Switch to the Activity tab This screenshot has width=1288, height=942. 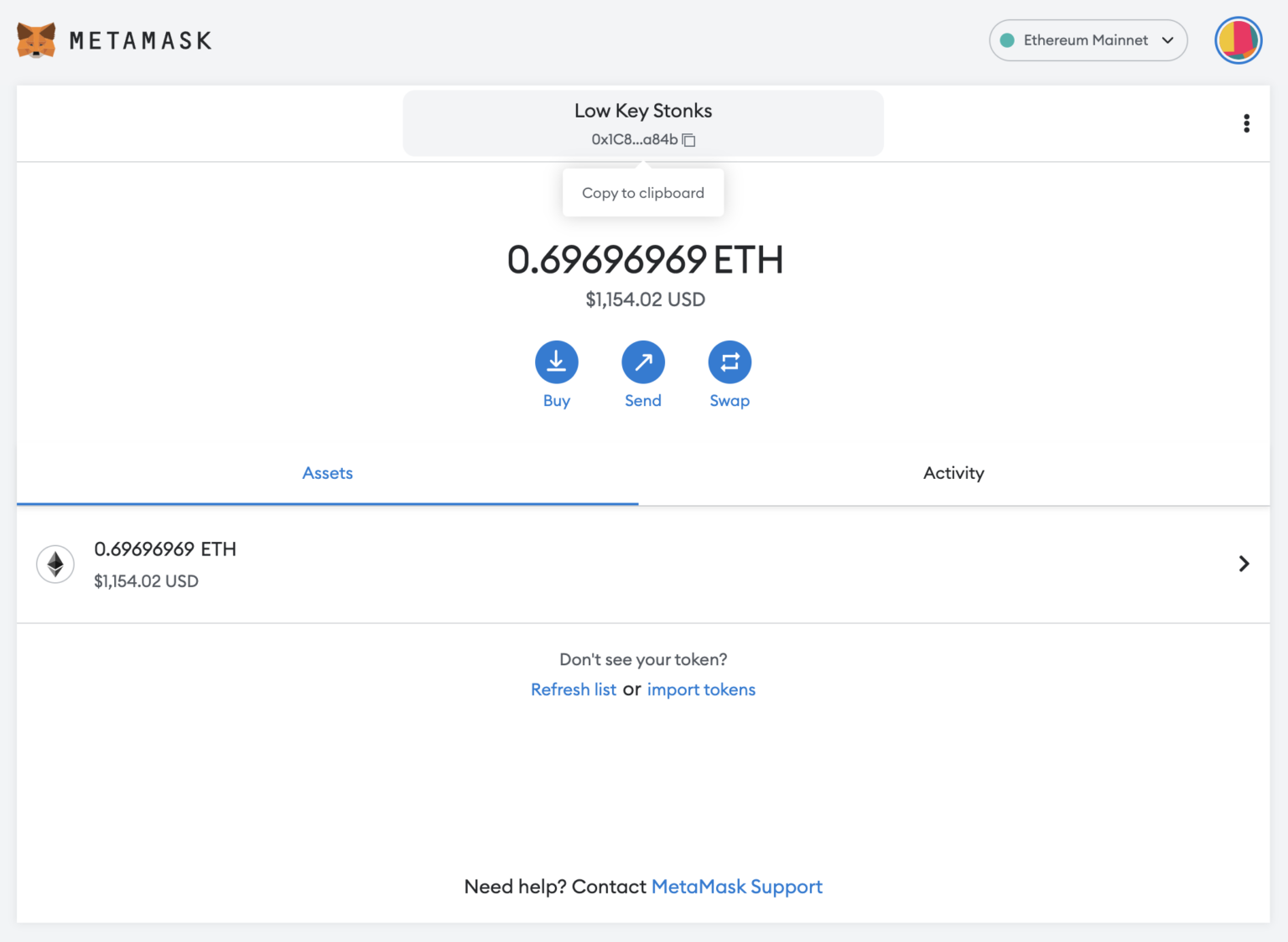953,472
